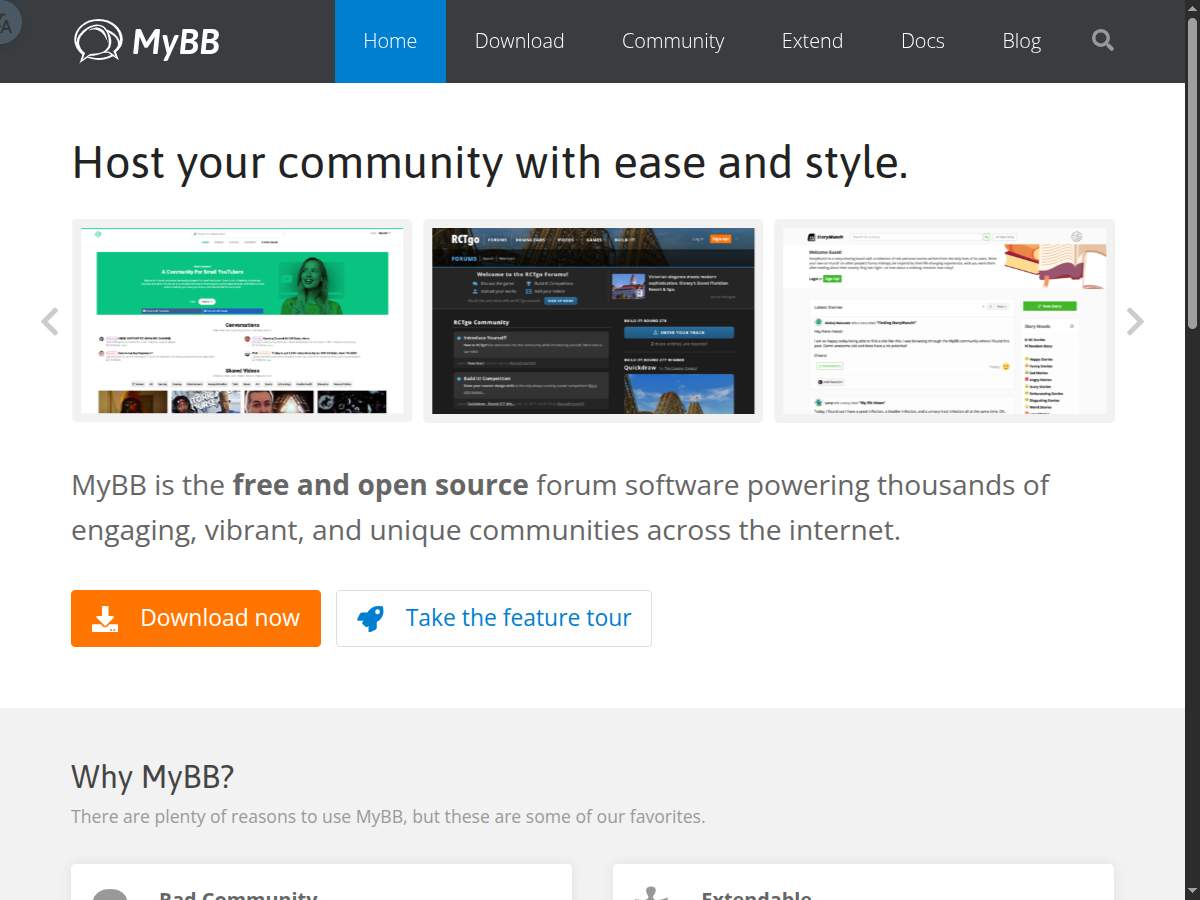This screenshot has width=1200, height=900.
Task: Open the dark RCTgo forum screenshot
Action: pos(593,321)
